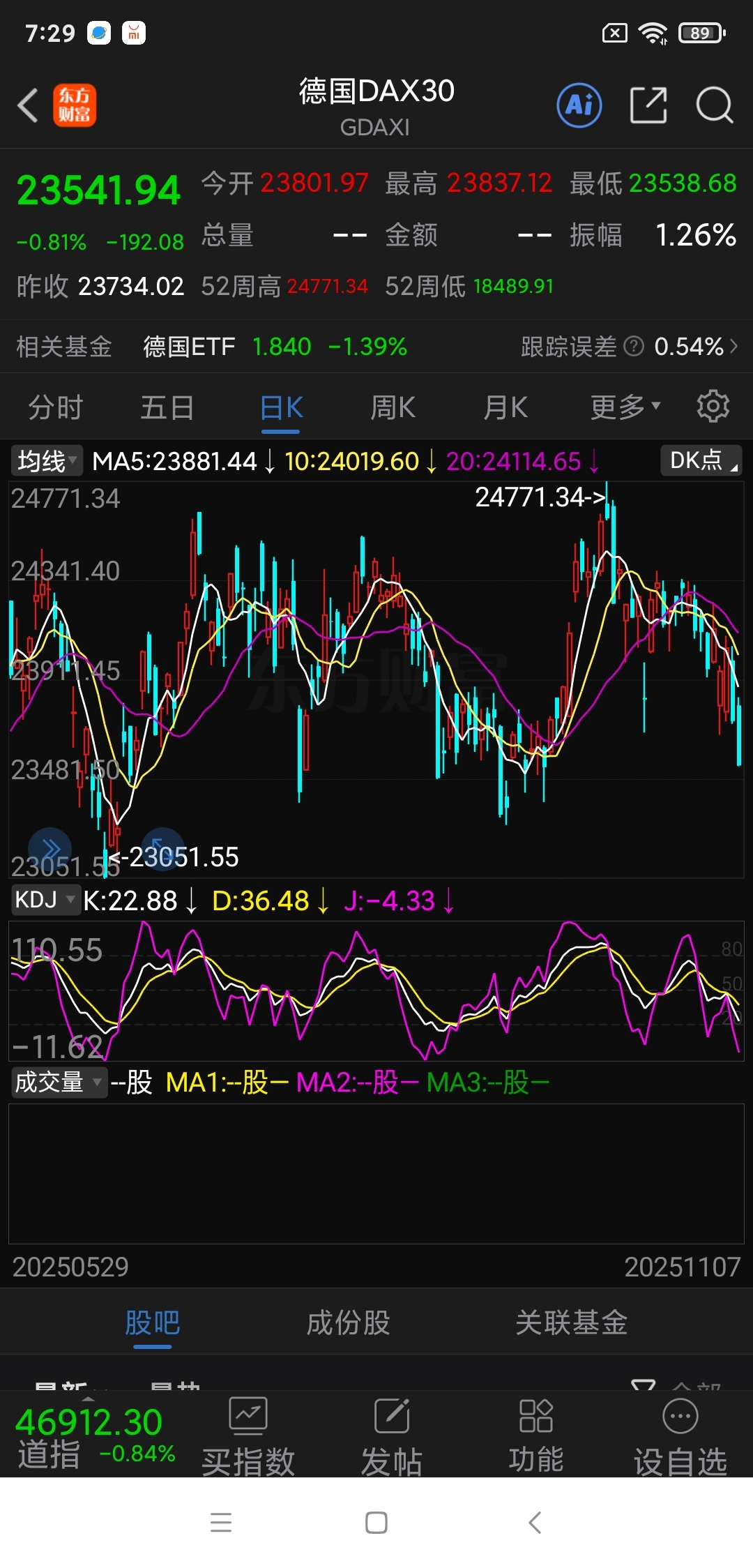Tap the blue notification icon in status bar

tap(99, 33)
